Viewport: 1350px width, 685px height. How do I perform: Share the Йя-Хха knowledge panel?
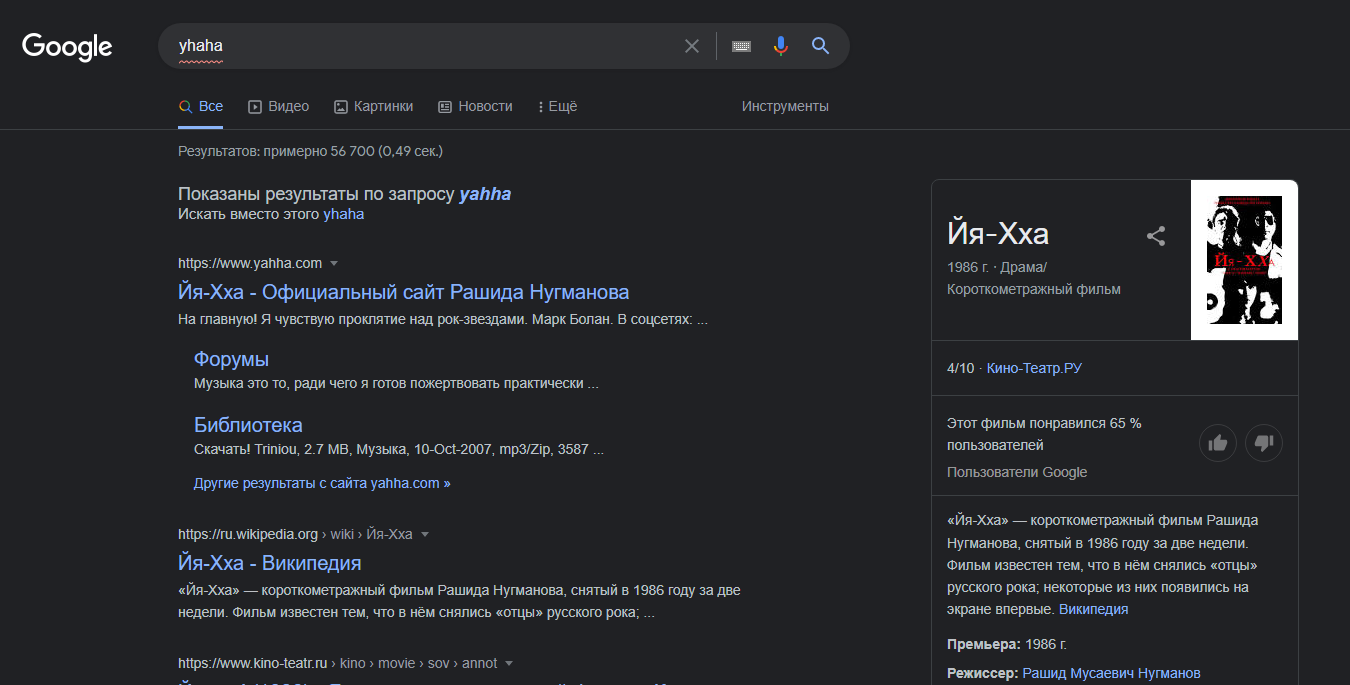tap(1156, 236)
